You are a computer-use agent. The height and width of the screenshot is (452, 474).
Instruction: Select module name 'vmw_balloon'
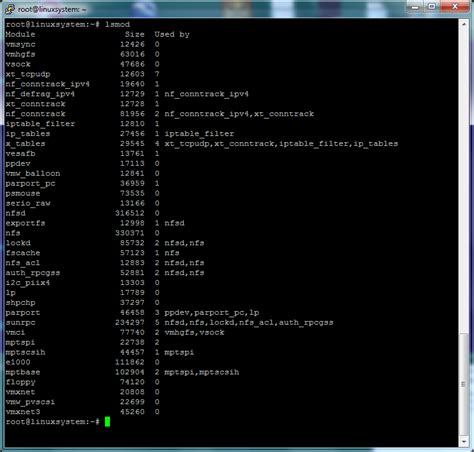click(x=33, y=173)
